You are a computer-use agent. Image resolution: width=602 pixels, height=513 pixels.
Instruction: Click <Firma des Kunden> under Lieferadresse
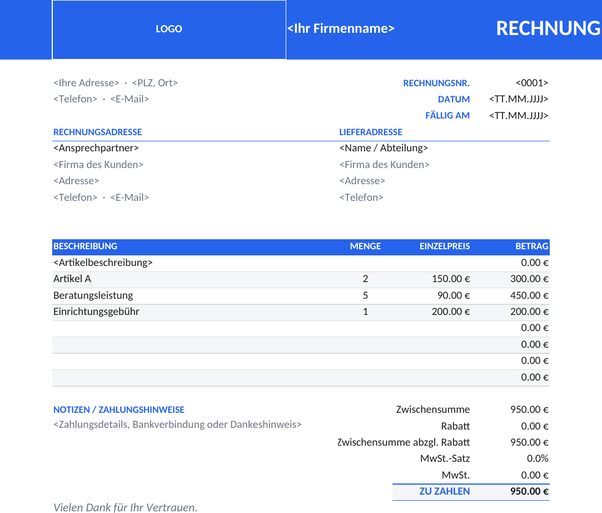tap(384, 165)
